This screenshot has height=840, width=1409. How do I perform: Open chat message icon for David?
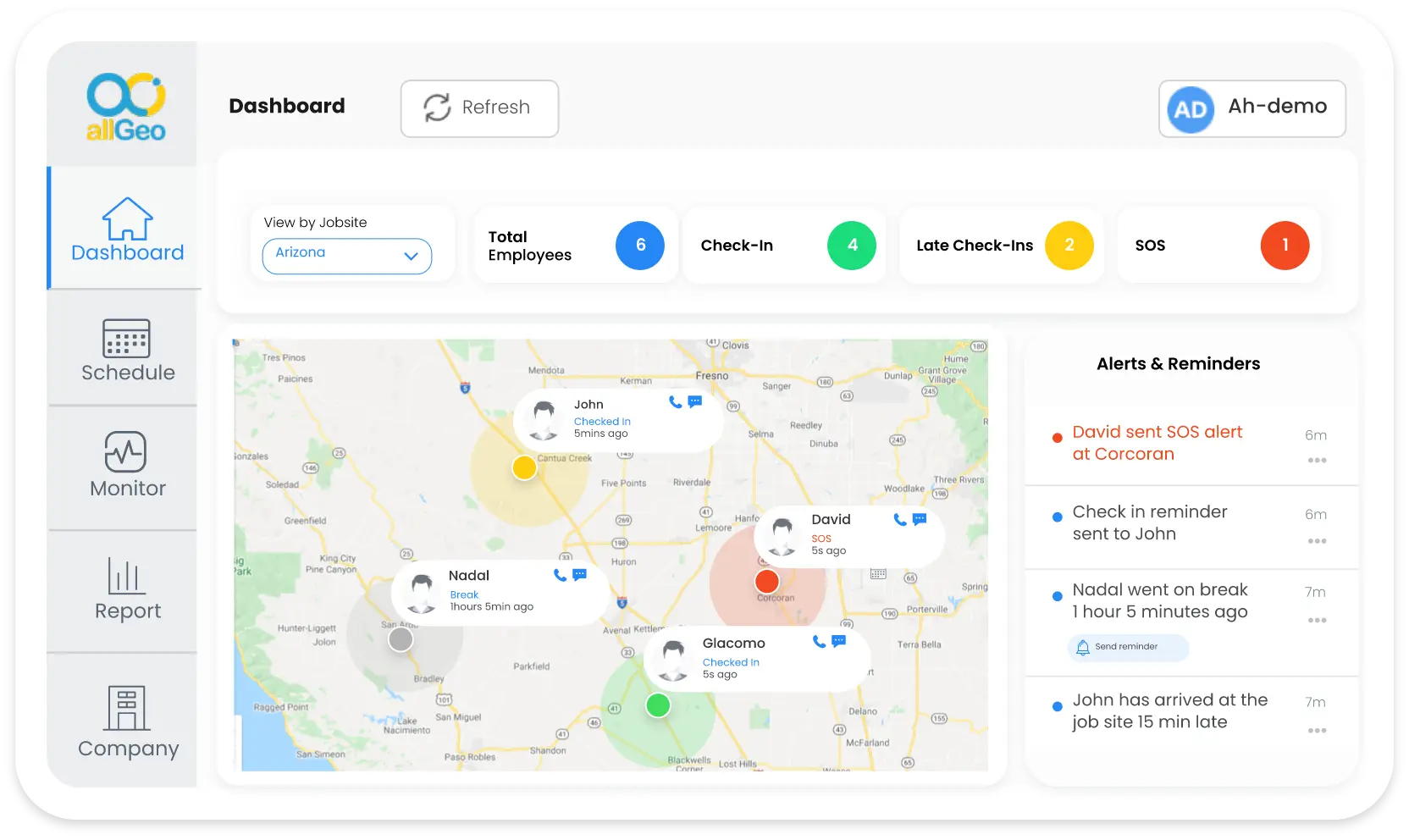pyautogui.click(x=920, y=519)
